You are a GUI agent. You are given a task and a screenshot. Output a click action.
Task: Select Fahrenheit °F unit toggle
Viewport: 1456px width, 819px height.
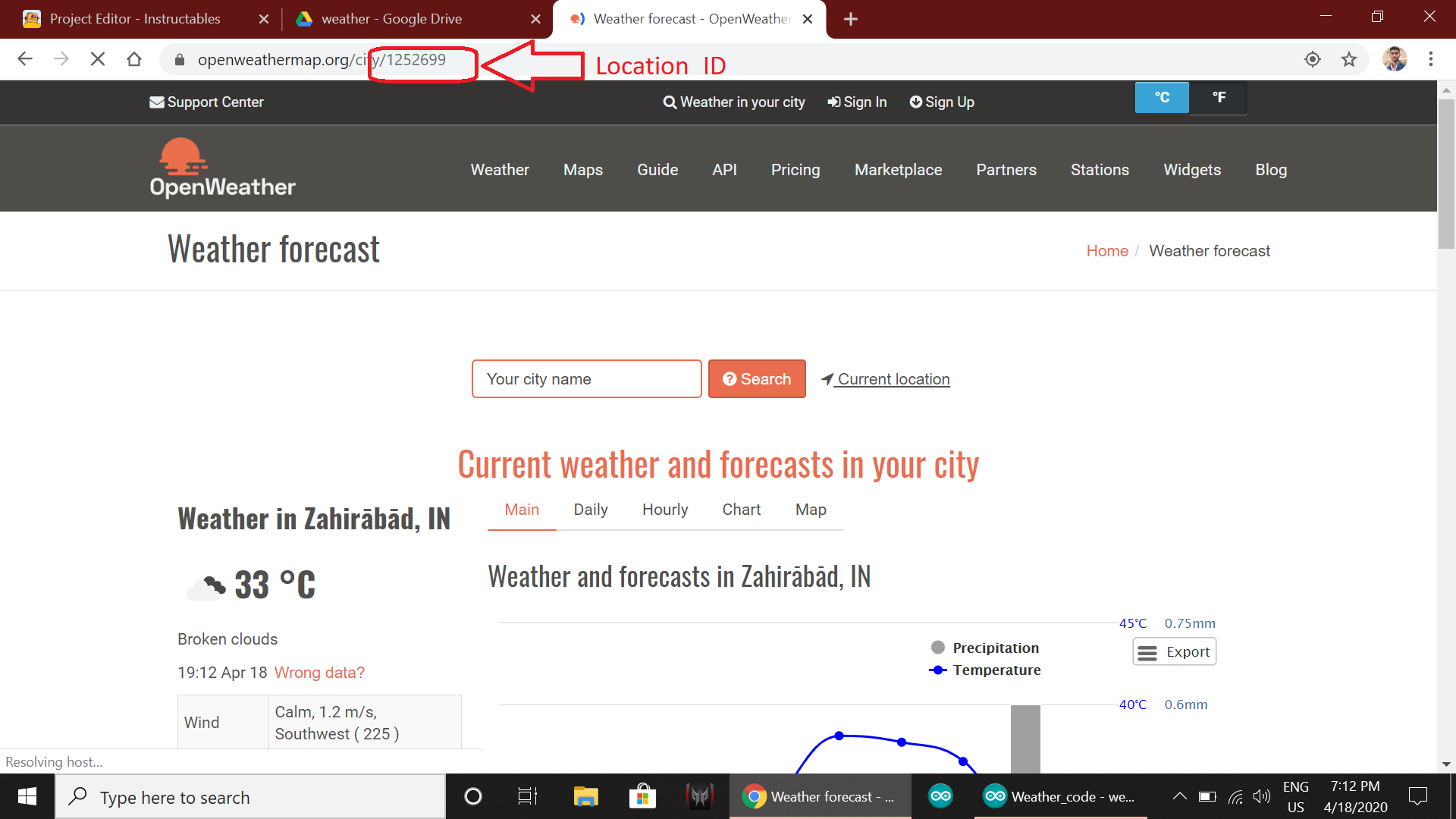1219,97
